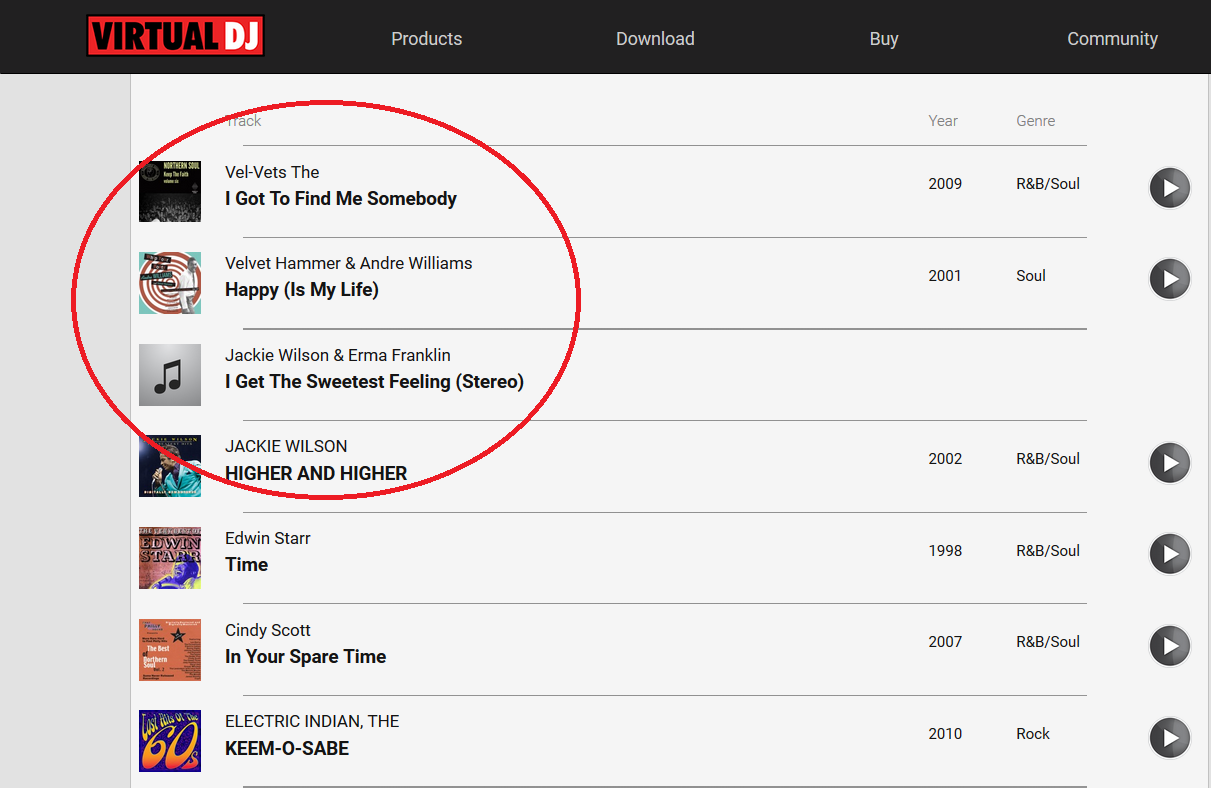The image size is (1211, 788).
Task: Select artist name "Edwin Starr"
Action: click(x=268, y=538)
